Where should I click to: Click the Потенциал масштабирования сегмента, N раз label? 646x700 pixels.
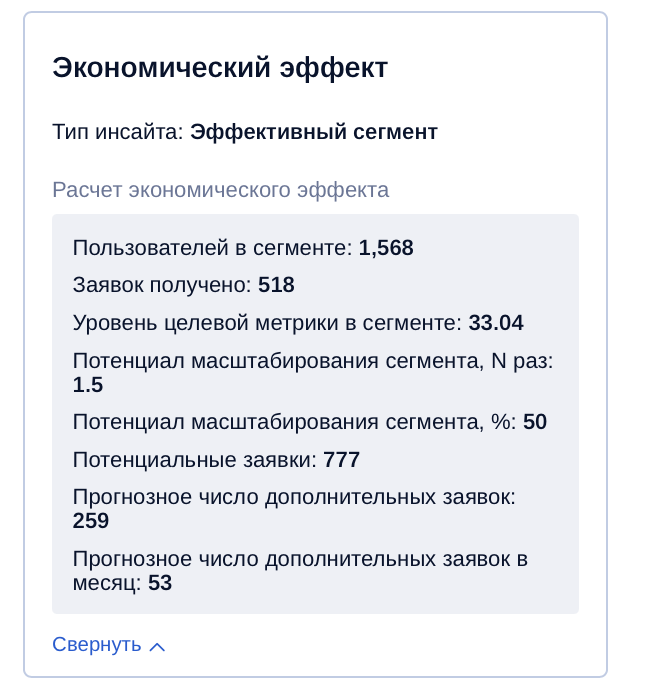tap(313, 361)
